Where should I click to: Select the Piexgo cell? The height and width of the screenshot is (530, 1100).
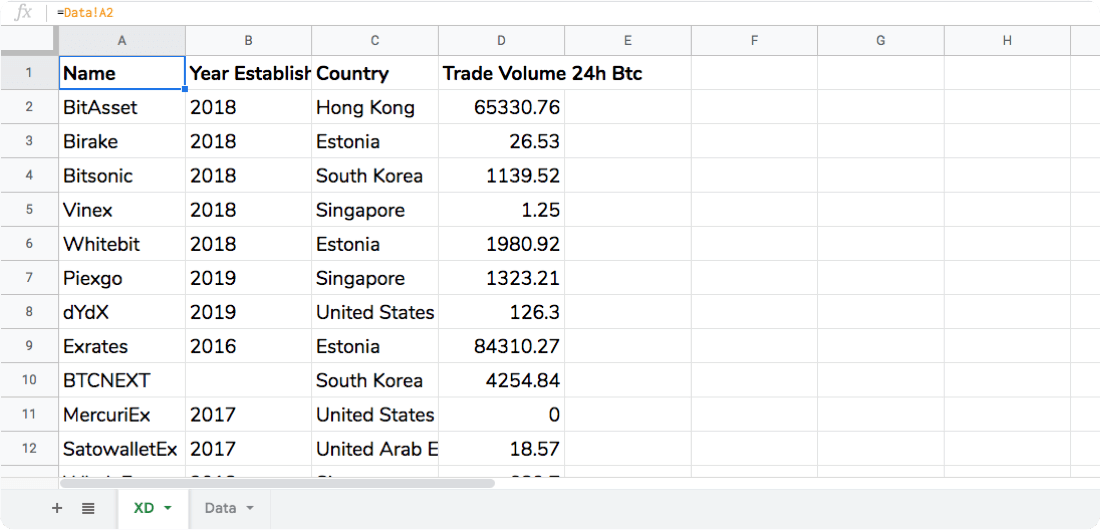[x=122, y=278]
